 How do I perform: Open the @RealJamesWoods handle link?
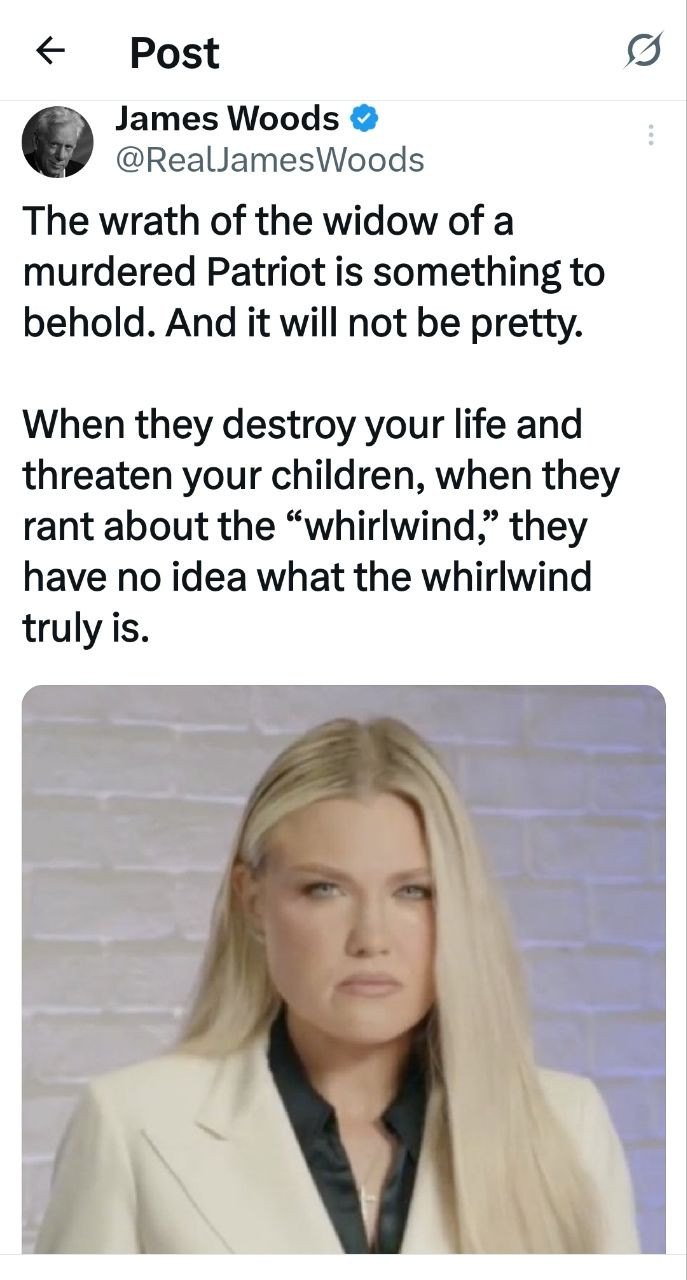(270, 160)
